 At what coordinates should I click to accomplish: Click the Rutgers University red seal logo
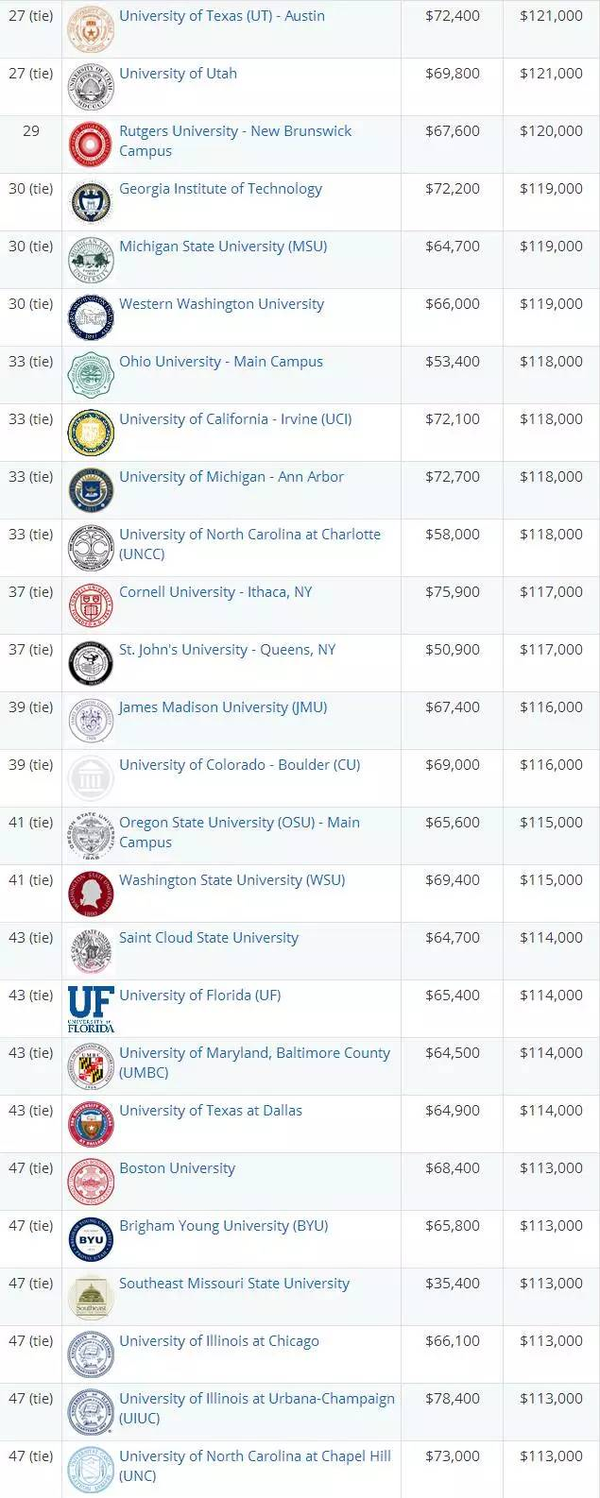(91, 144)
